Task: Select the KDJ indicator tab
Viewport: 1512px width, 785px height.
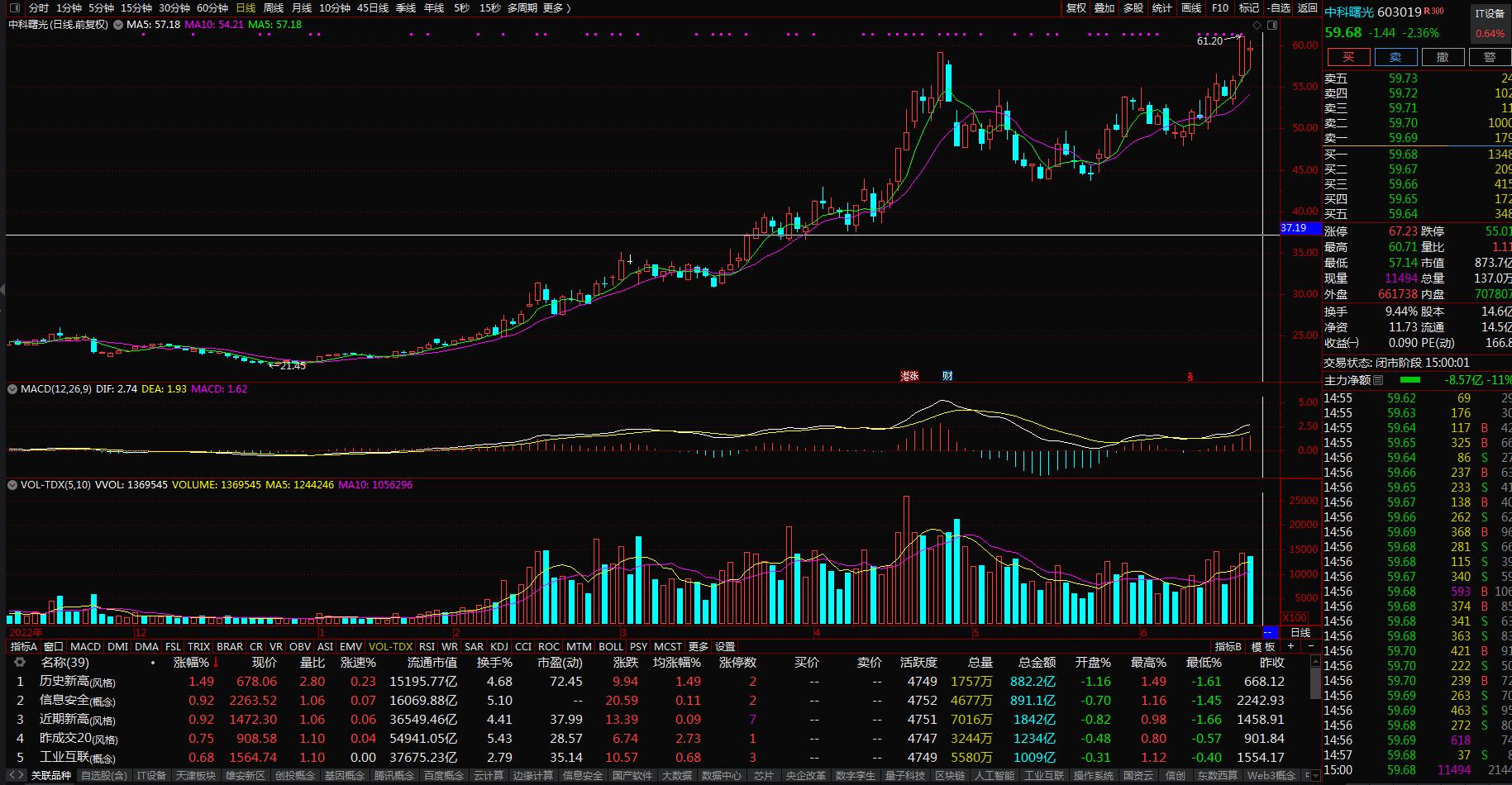Action: 499,647
